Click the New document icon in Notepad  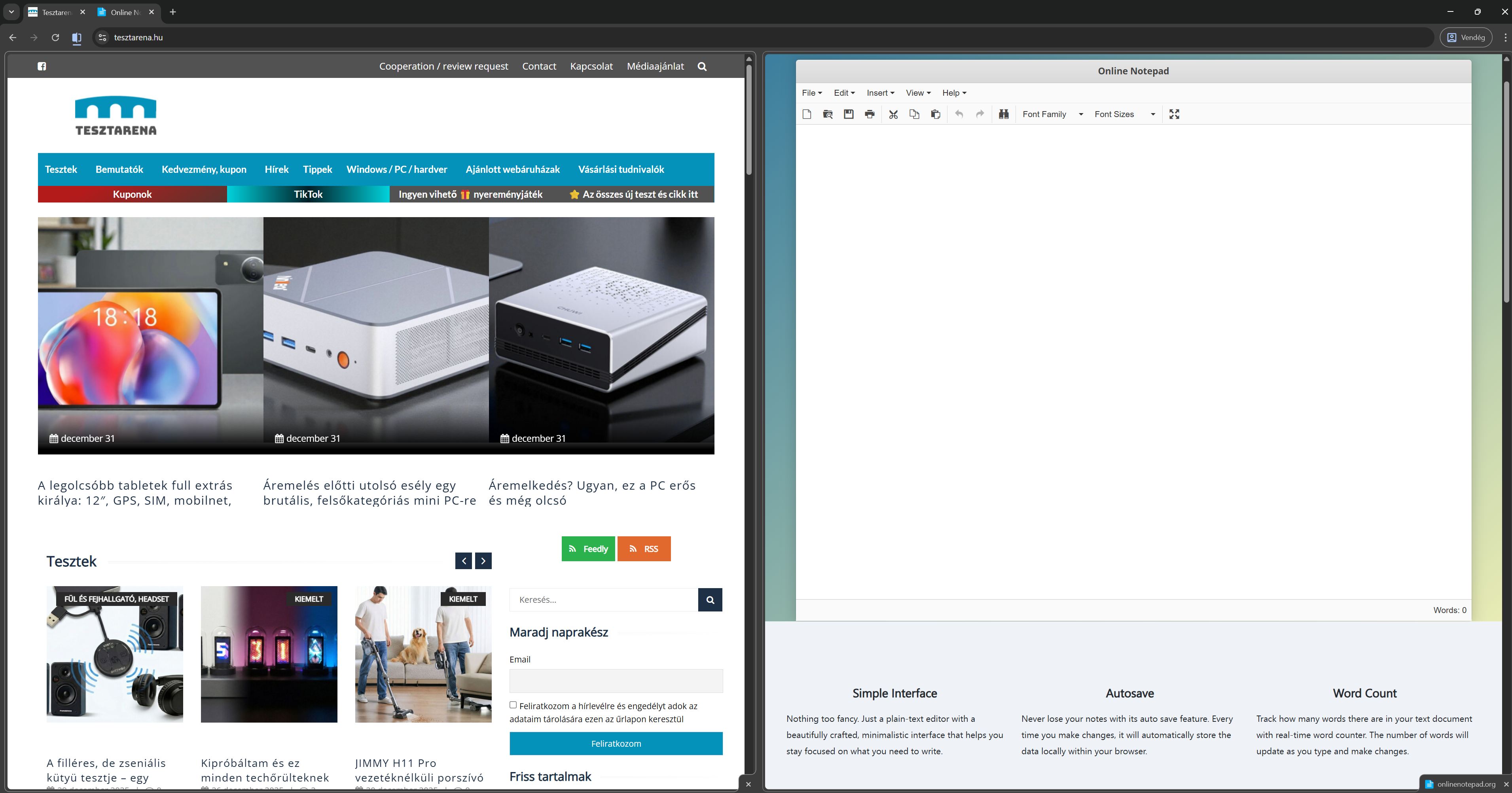point(807,114)
